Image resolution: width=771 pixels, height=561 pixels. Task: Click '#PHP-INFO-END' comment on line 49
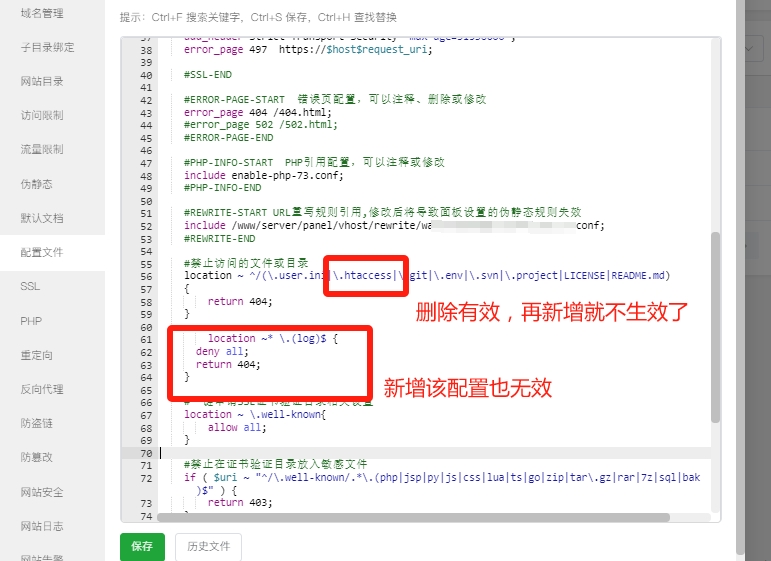click(x=222, y=188)
